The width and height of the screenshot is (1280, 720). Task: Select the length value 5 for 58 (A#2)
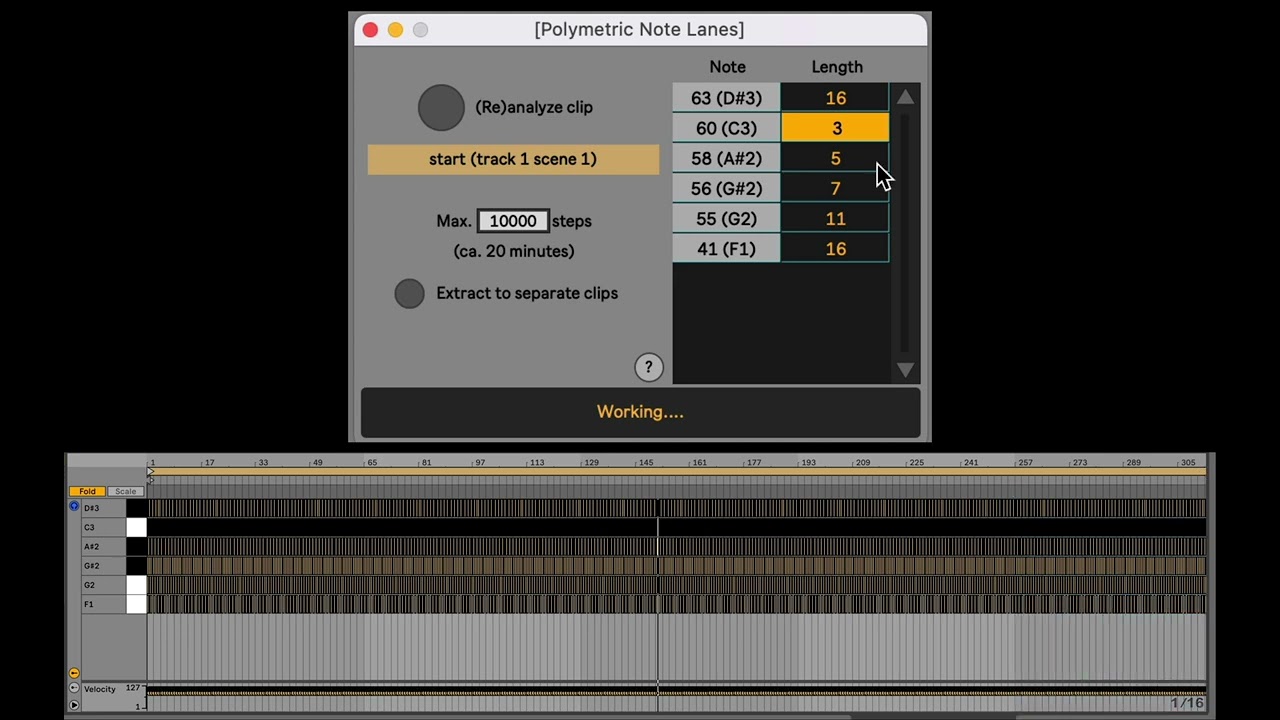(x=835, y=158)
